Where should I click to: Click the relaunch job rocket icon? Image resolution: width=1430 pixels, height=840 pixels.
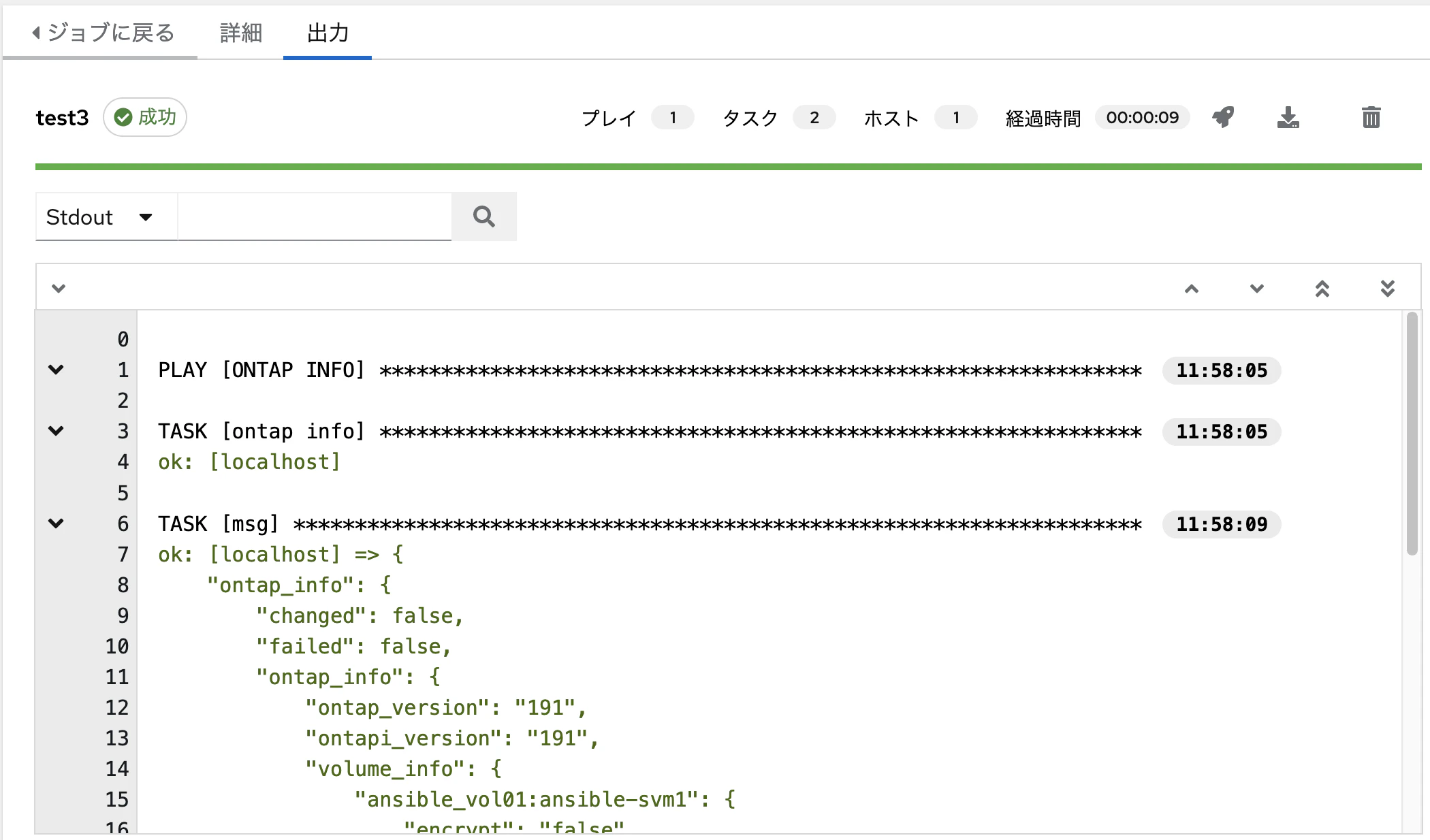pyautogui.click(x=1223, y=117)
